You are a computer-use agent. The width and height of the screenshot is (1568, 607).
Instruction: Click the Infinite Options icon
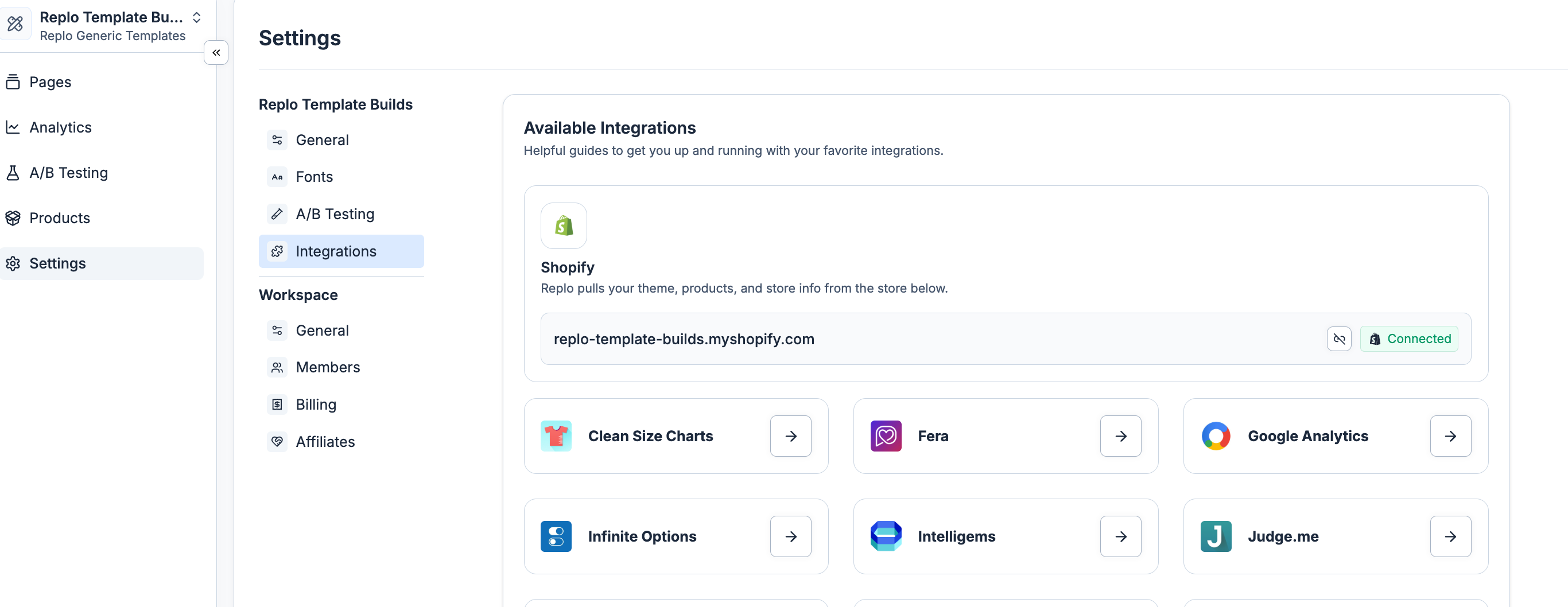click(556, 536)
